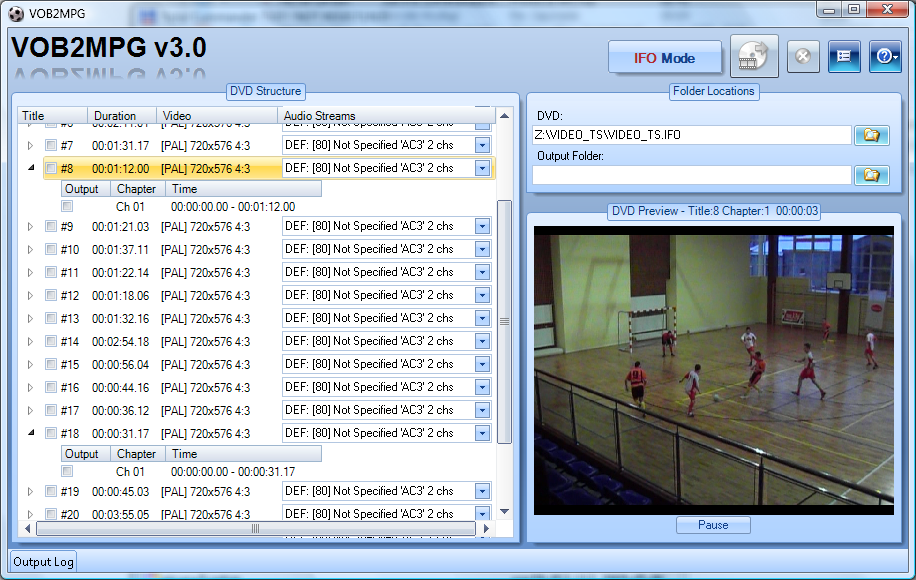Open audio stream dropdown for title #17
This screenshot has width=916, height=580.
coord(483,410)
